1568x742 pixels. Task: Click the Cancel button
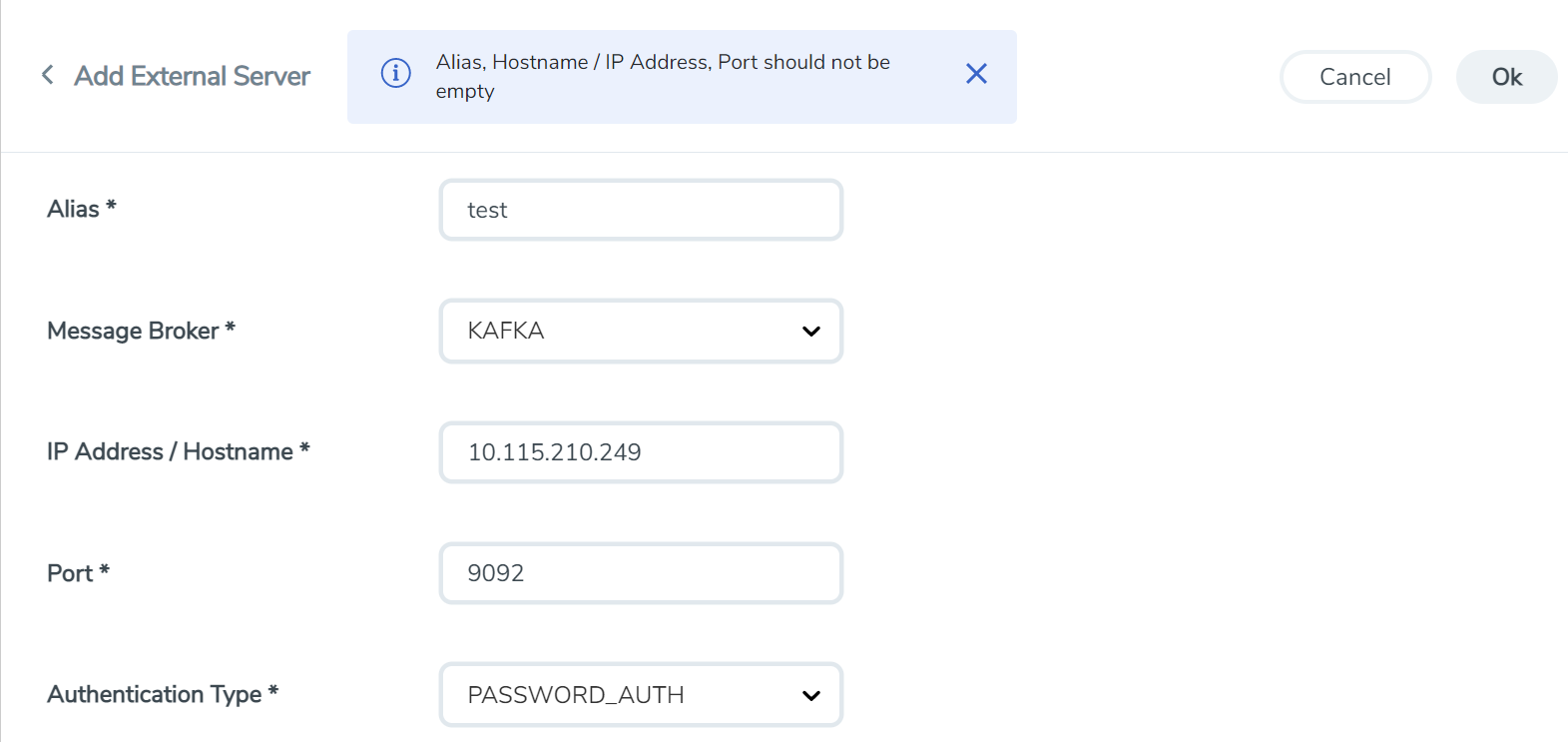point(1354,77)
